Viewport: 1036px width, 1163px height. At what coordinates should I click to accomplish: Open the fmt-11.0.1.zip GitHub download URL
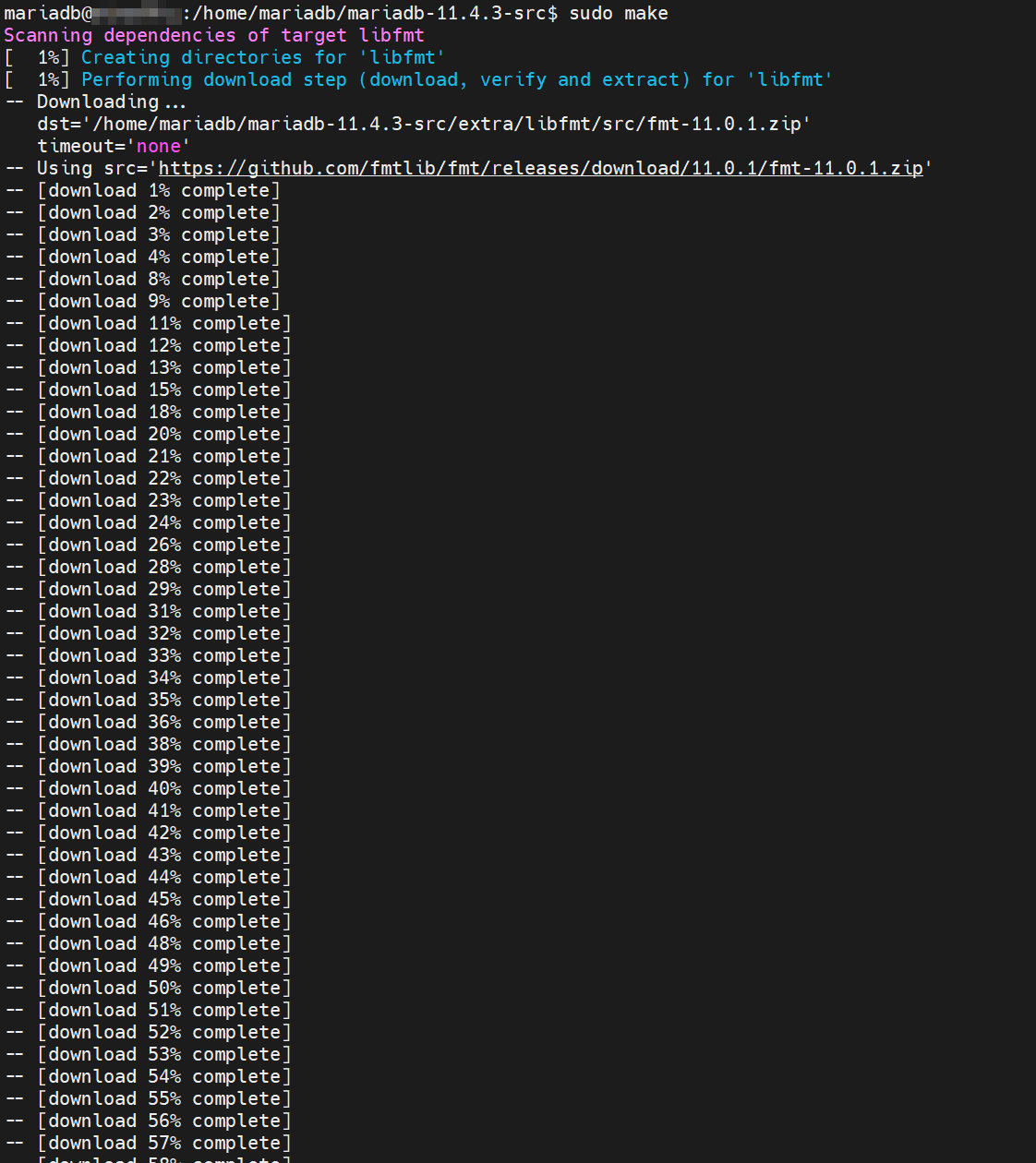pos(541,169)
